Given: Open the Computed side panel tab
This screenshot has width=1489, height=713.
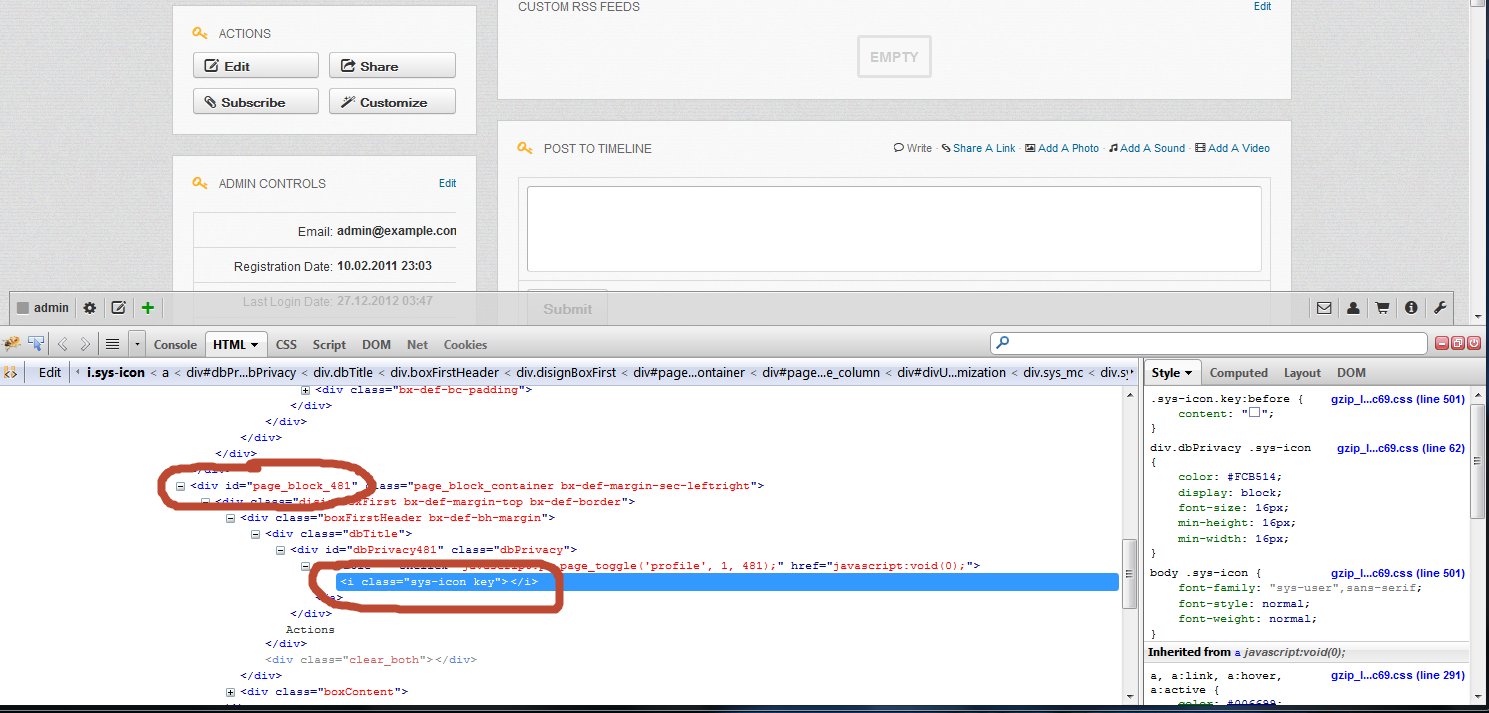Looking at the screenshot, I should click(x=1238, y=373).
